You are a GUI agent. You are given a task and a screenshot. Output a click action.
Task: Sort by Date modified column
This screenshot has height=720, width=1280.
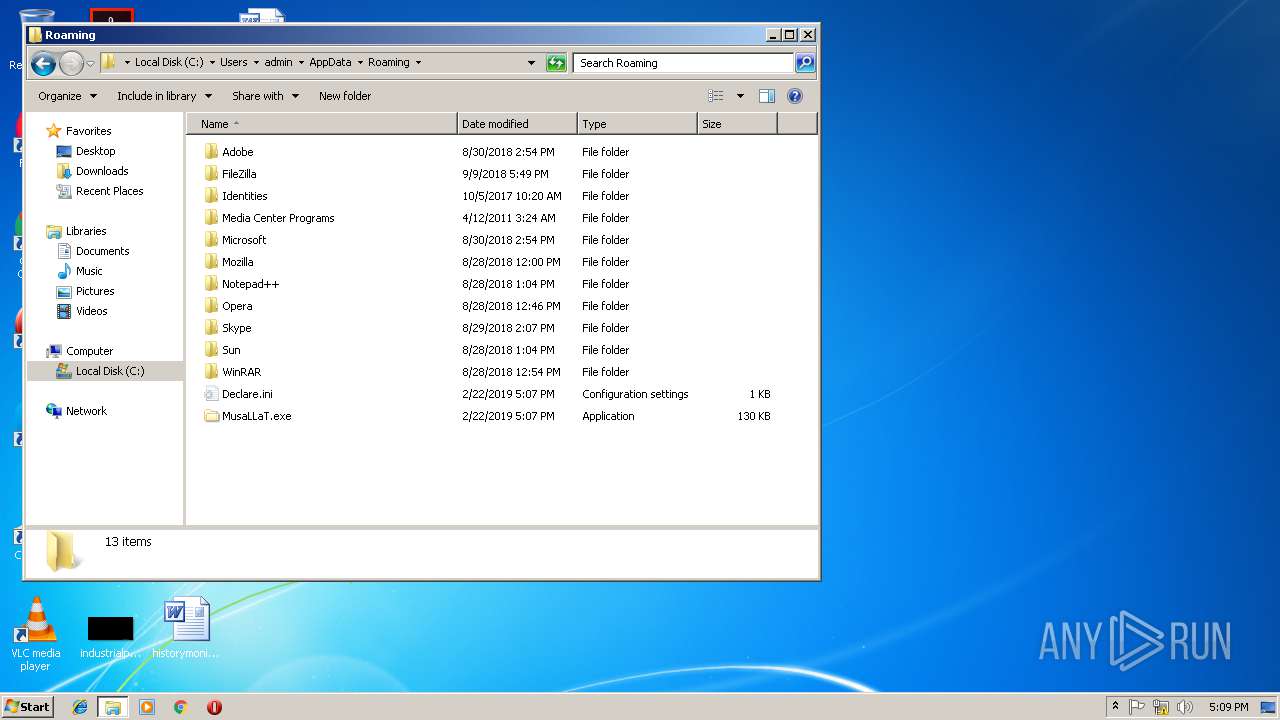(518, 124)
